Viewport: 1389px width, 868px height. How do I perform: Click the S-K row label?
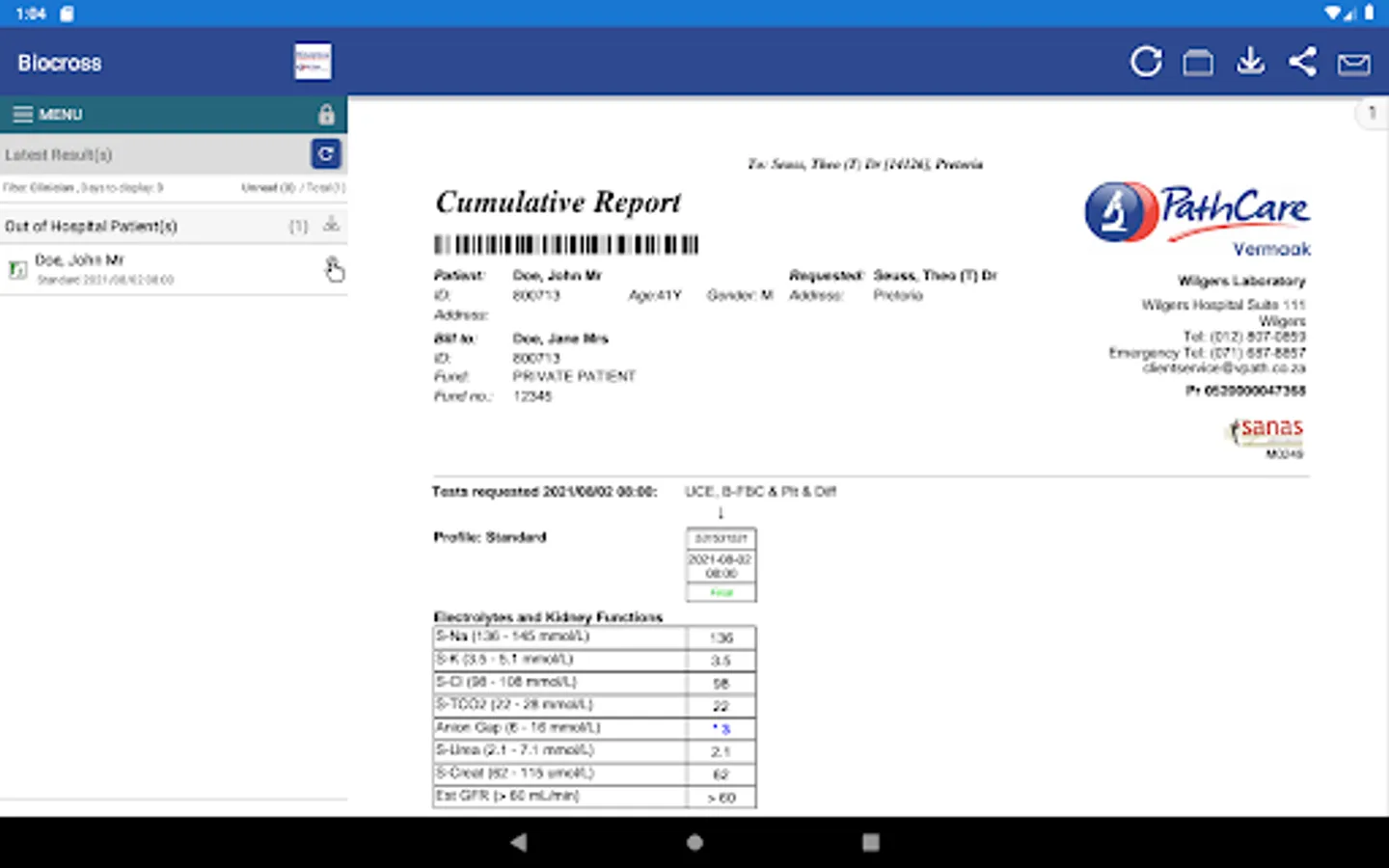click(x=504, y=660)
